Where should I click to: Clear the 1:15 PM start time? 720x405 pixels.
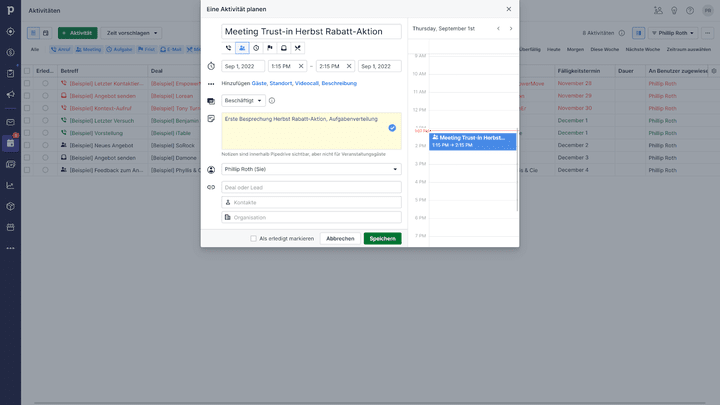pyautogui.click(x=301, y=66)
